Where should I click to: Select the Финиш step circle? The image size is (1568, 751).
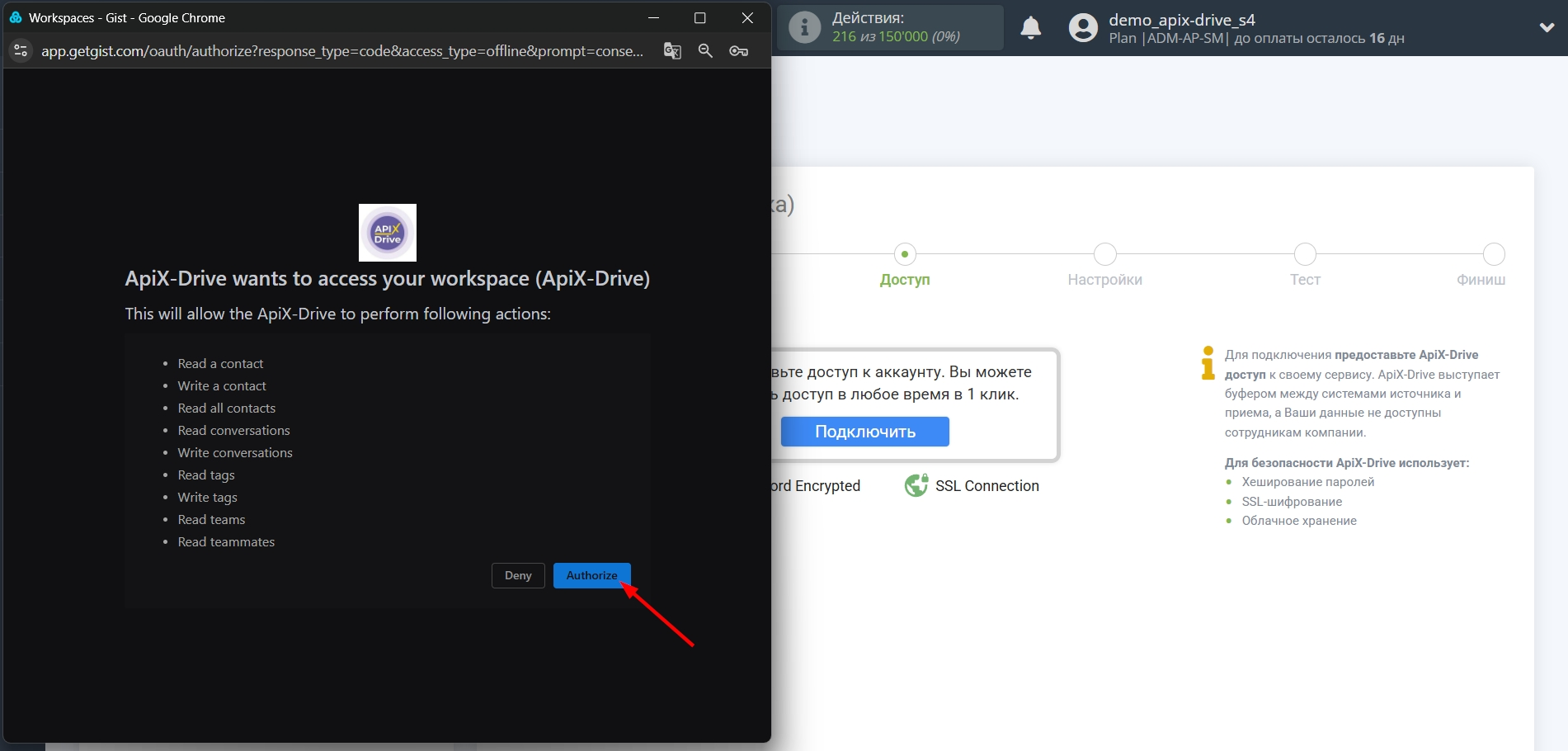tap(1493, 254)
